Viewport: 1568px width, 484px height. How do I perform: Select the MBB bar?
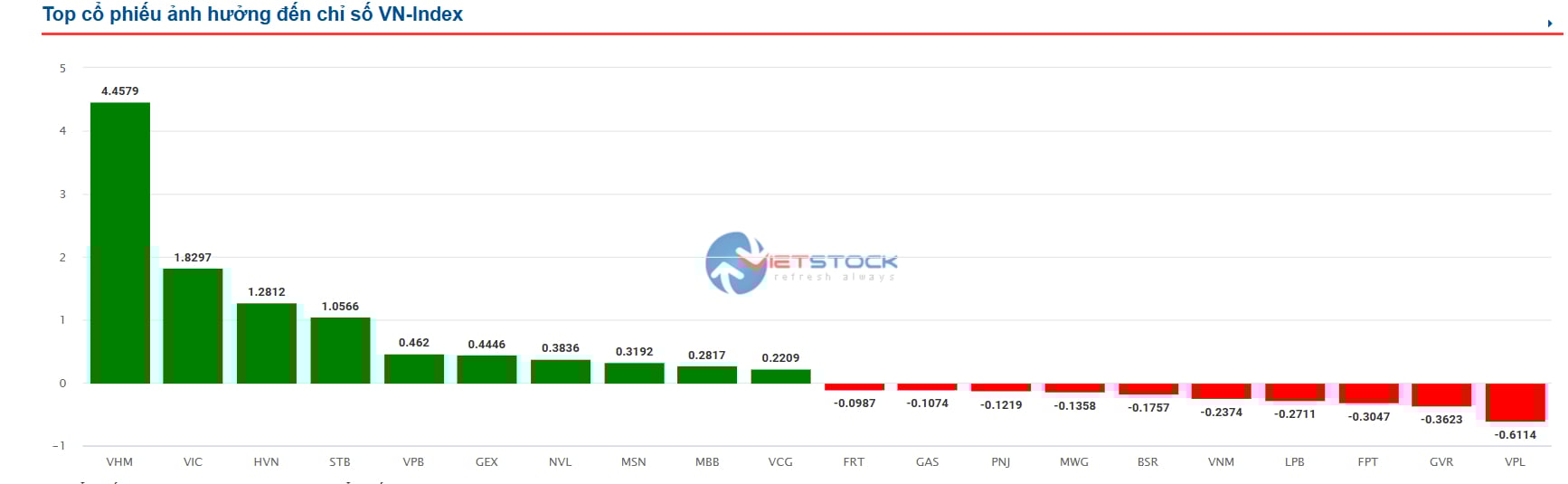click(707, 375)
